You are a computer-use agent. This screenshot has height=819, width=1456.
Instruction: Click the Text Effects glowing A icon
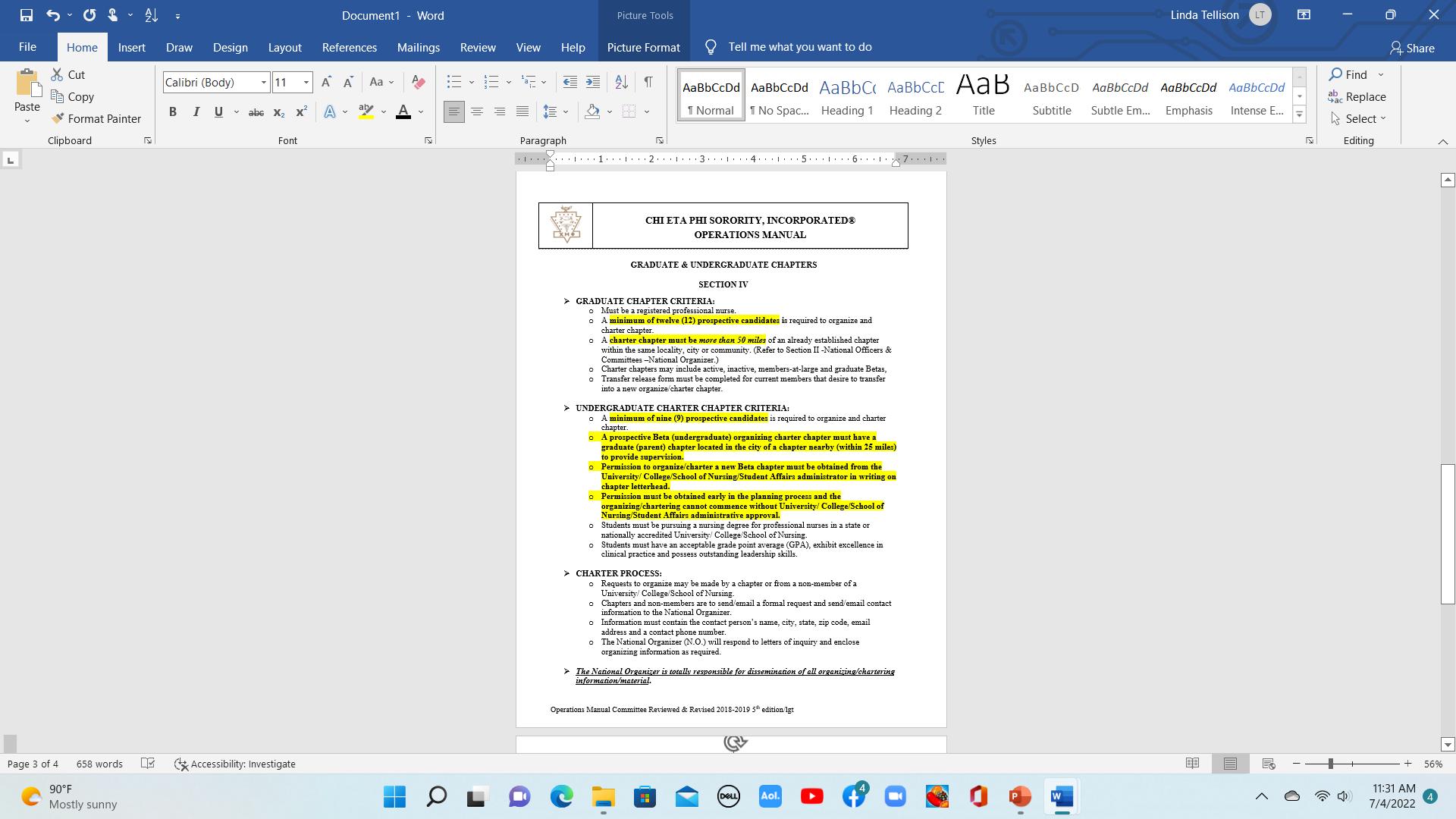(330, 112)
